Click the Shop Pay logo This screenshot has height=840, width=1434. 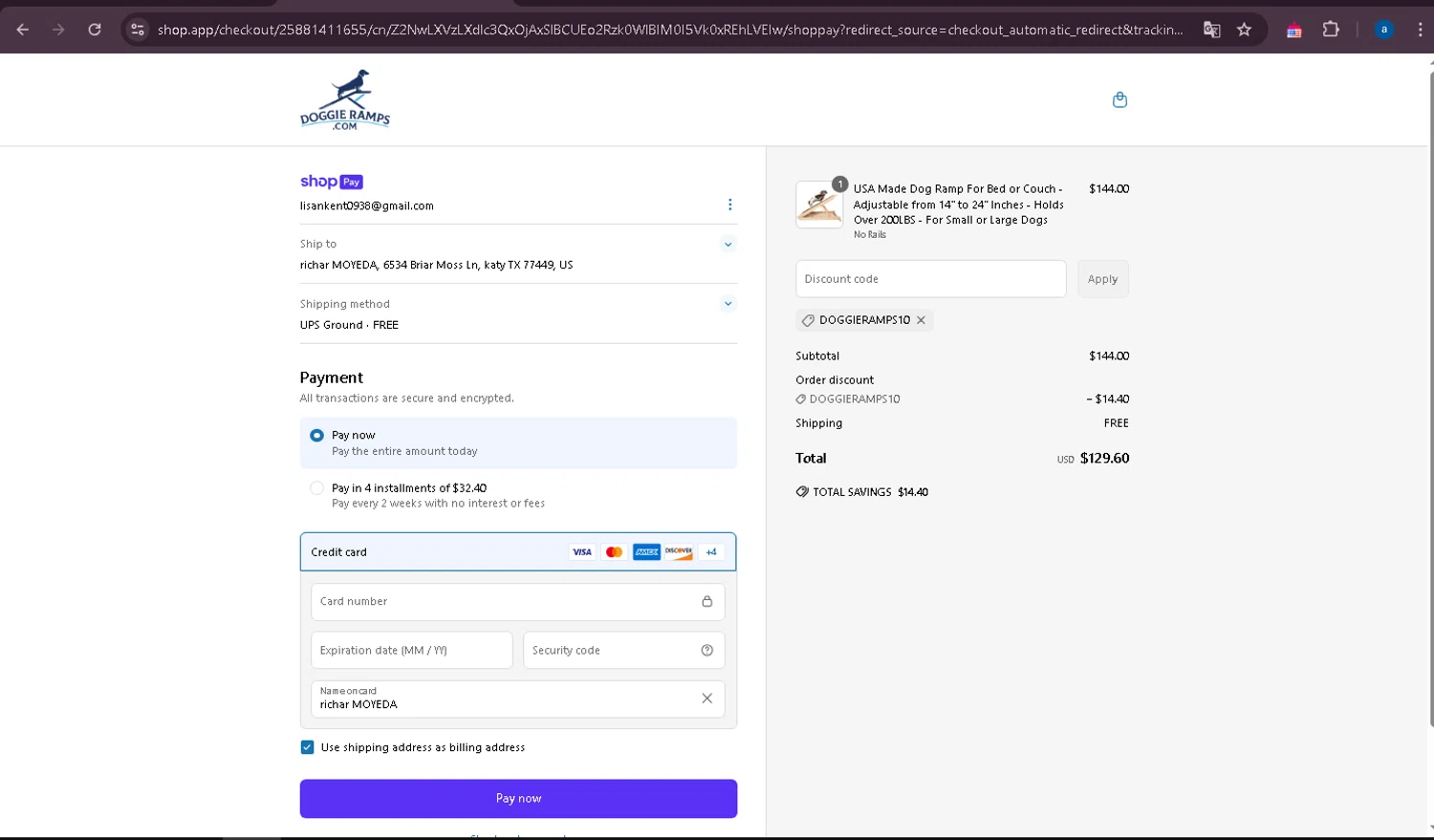point(331,182)
